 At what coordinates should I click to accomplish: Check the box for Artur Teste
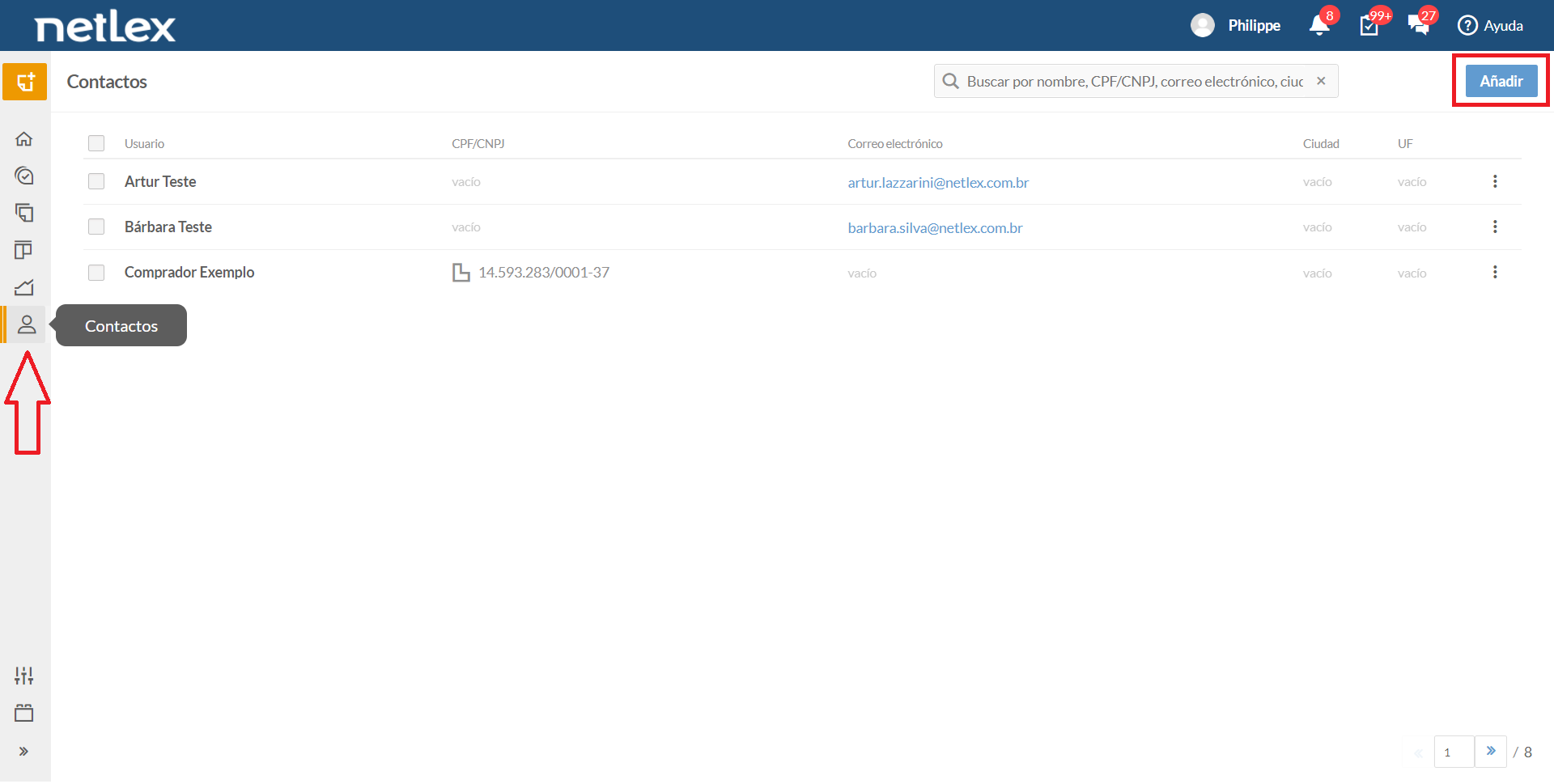click(x=96, y=181)
